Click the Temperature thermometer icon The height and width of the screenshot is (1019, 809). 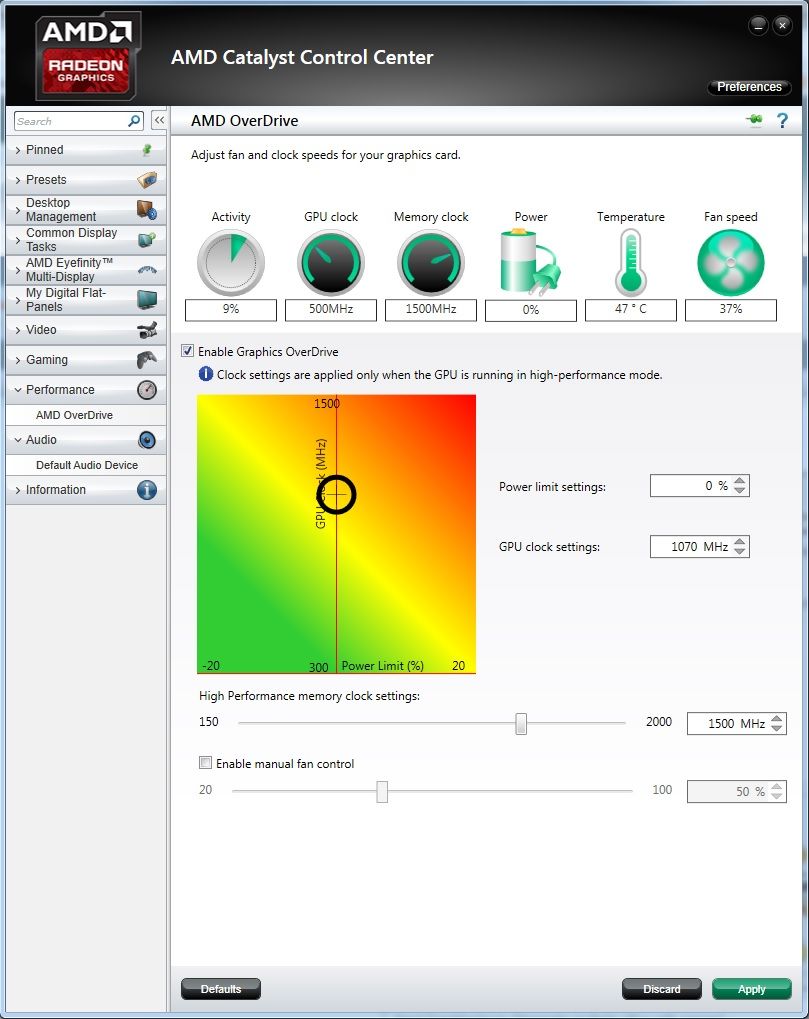coord(630,263)
